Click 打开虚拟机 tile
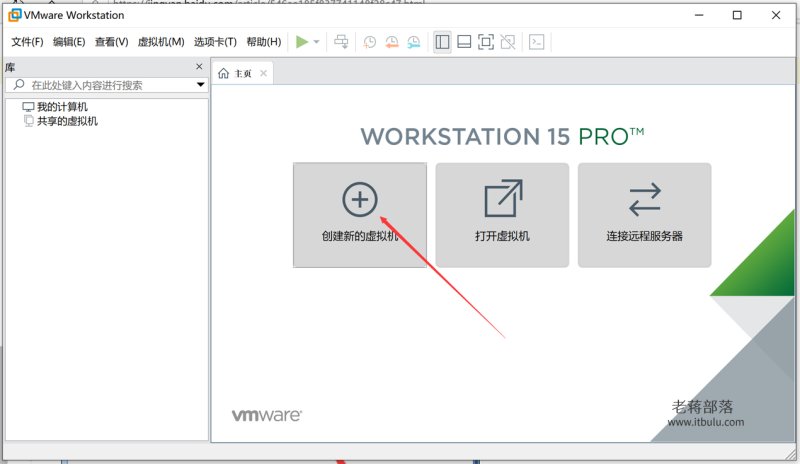 click(x=502, y=215)
